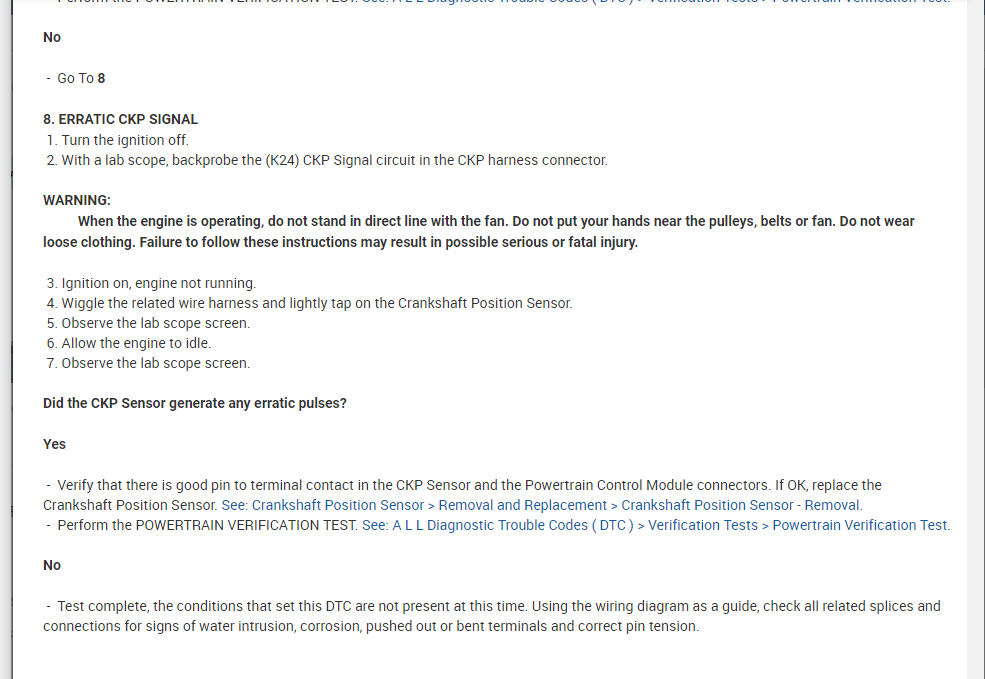Screen dimensions: 985x679
Task: Click step 3 'Ignition on, engine not running'
Action: point(158,283)
